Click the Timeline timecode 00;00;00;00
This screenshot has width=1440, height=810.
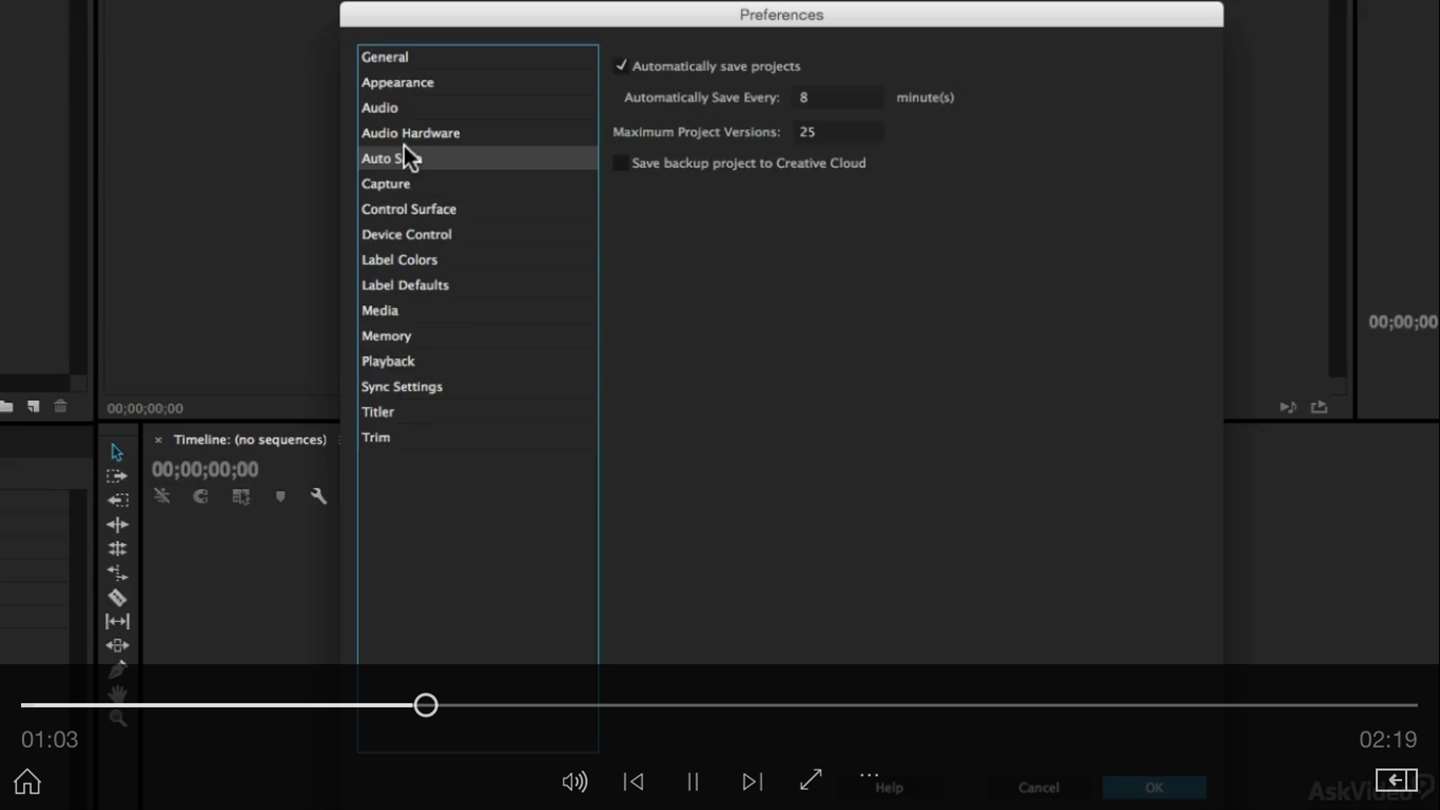pos(205,469)
